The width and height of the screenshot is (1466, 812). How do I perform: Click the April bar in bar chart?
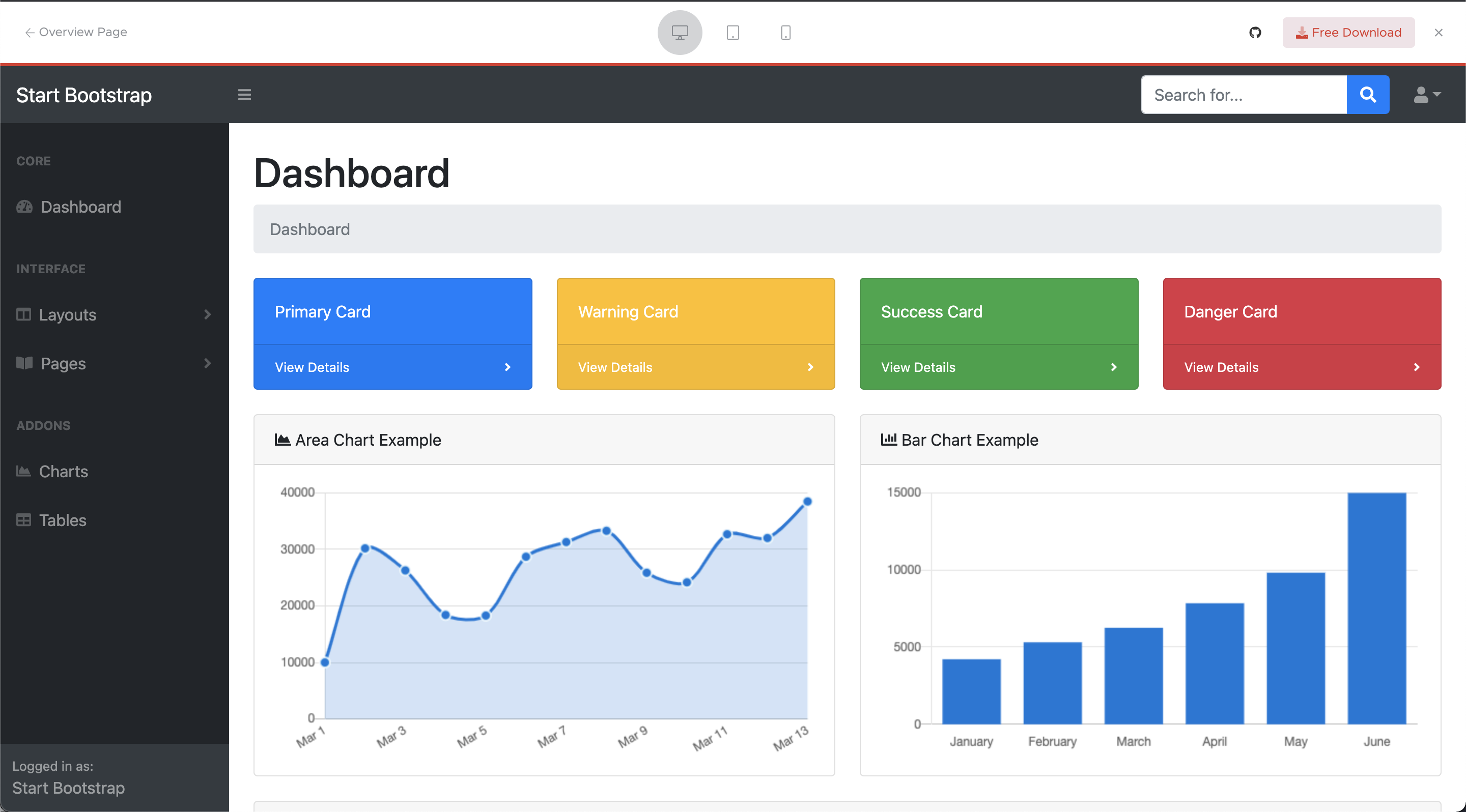[x=1215, y=663]
